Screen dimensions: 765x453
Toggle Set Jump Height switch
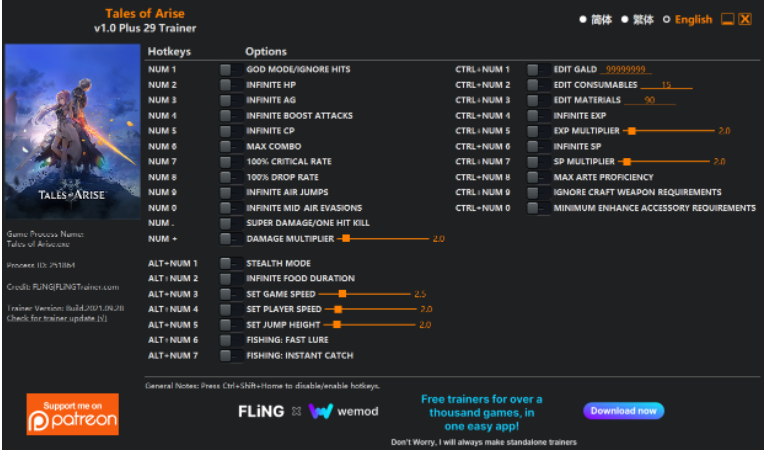coord(231,325)
